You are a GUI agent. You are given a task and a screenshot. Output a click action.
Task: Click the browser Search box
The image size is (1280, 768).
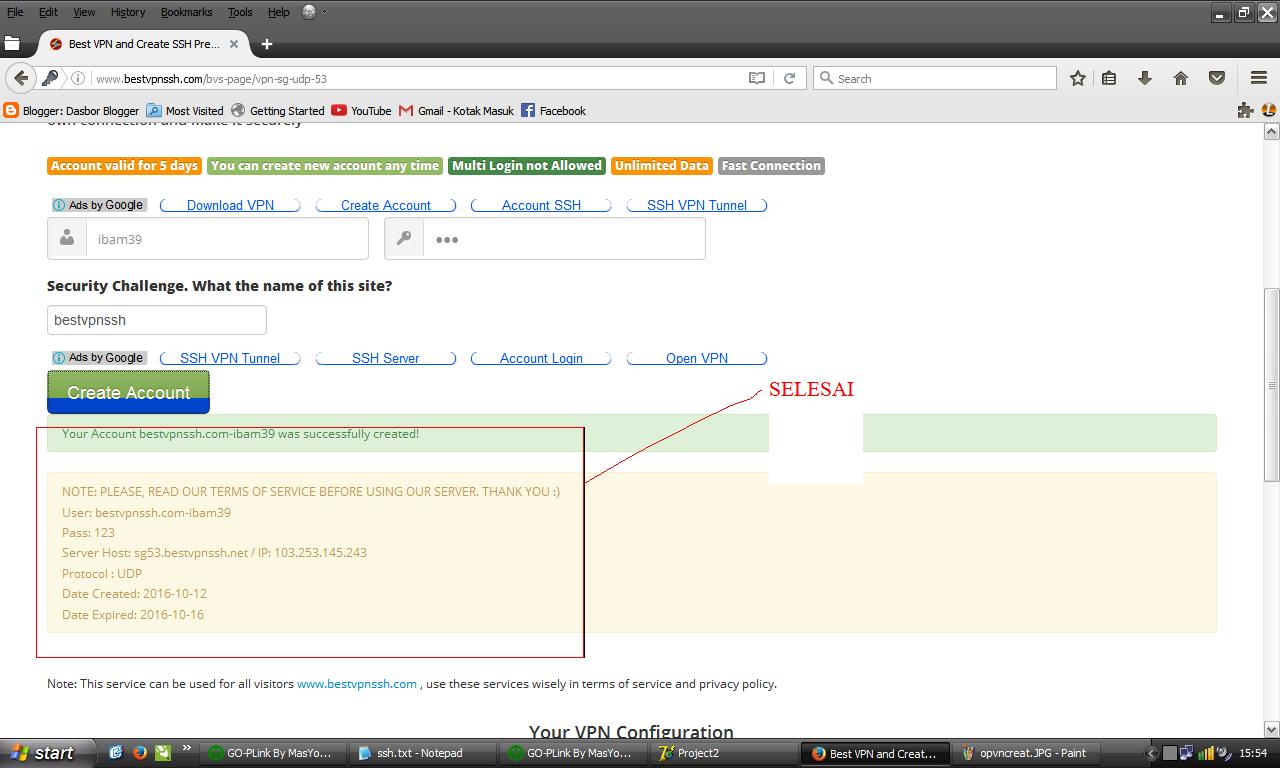[936, 78]
